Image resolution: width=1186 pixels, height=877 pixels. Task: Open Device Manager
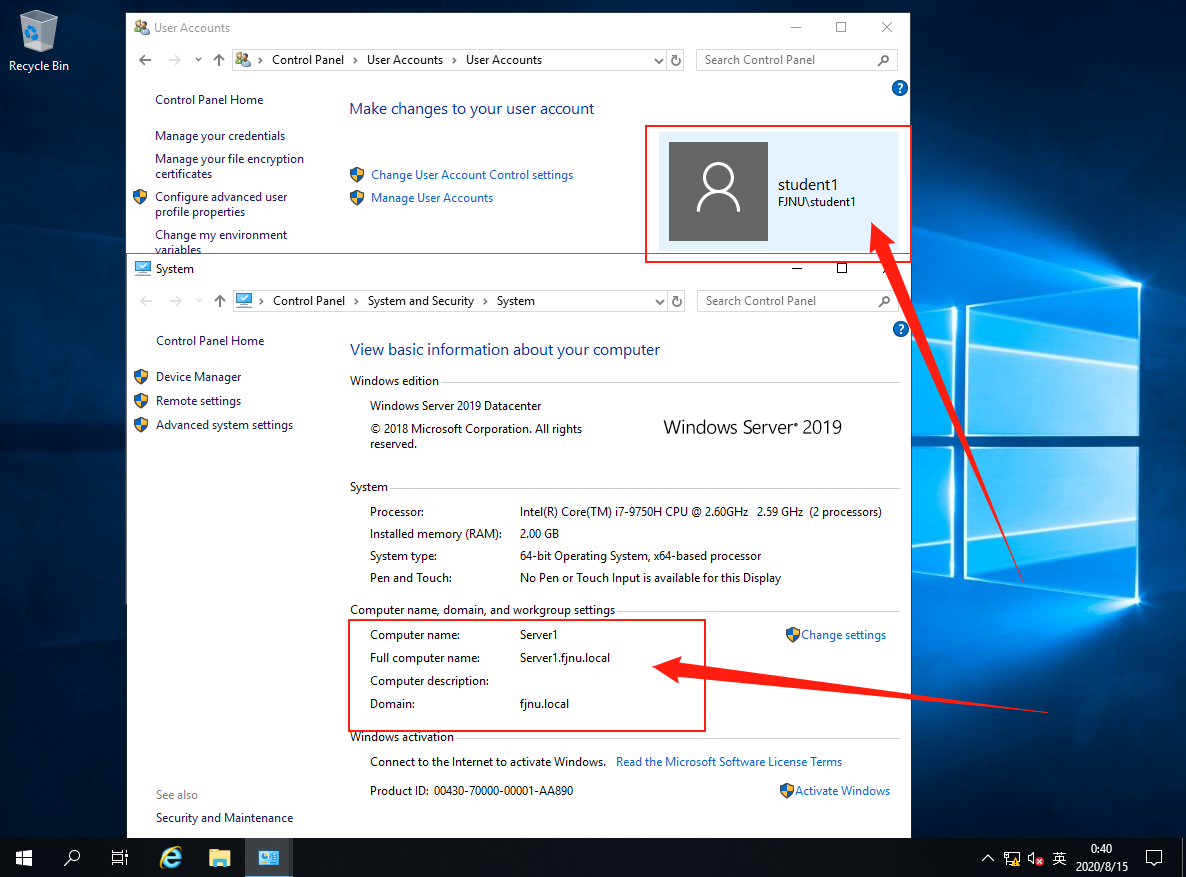tap(198, 377)
